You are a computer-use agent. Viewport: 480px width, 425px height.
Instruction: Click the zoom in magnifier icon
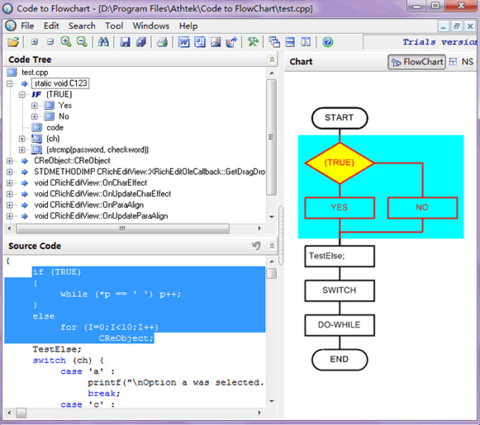[x=66, y=42]
